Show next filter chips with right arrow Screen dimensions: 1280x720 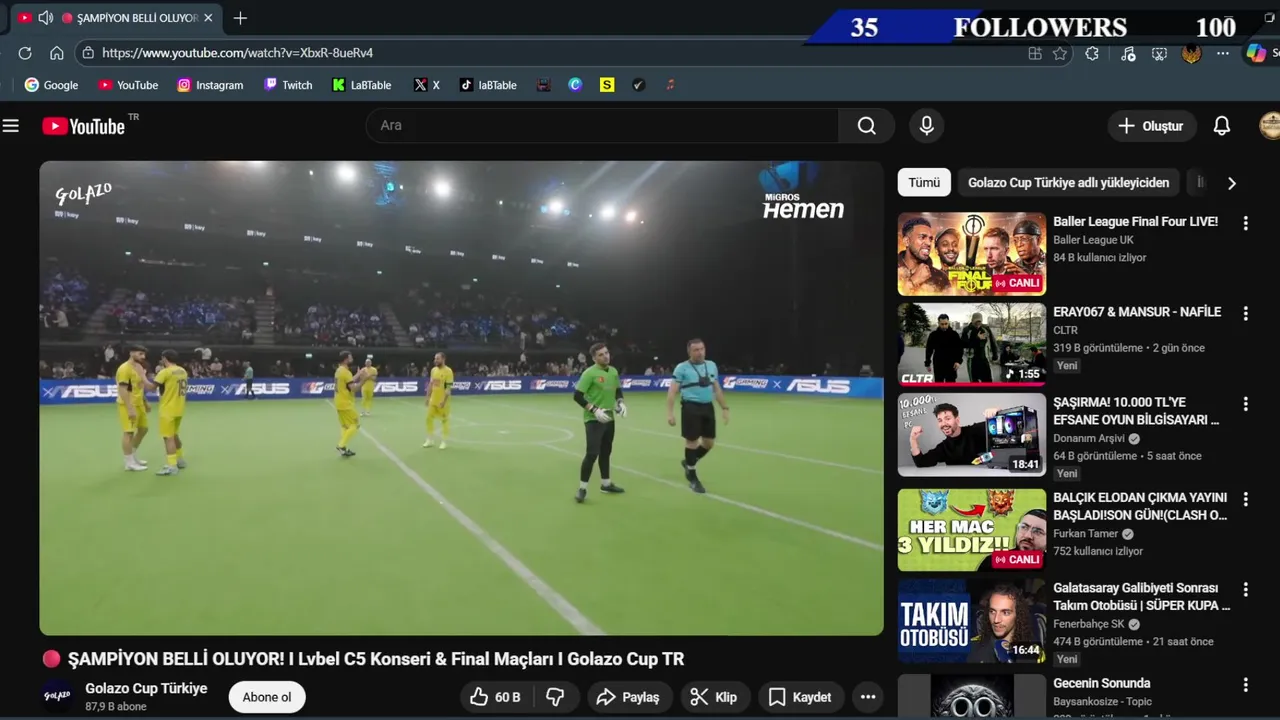(x=1231, y=183)
